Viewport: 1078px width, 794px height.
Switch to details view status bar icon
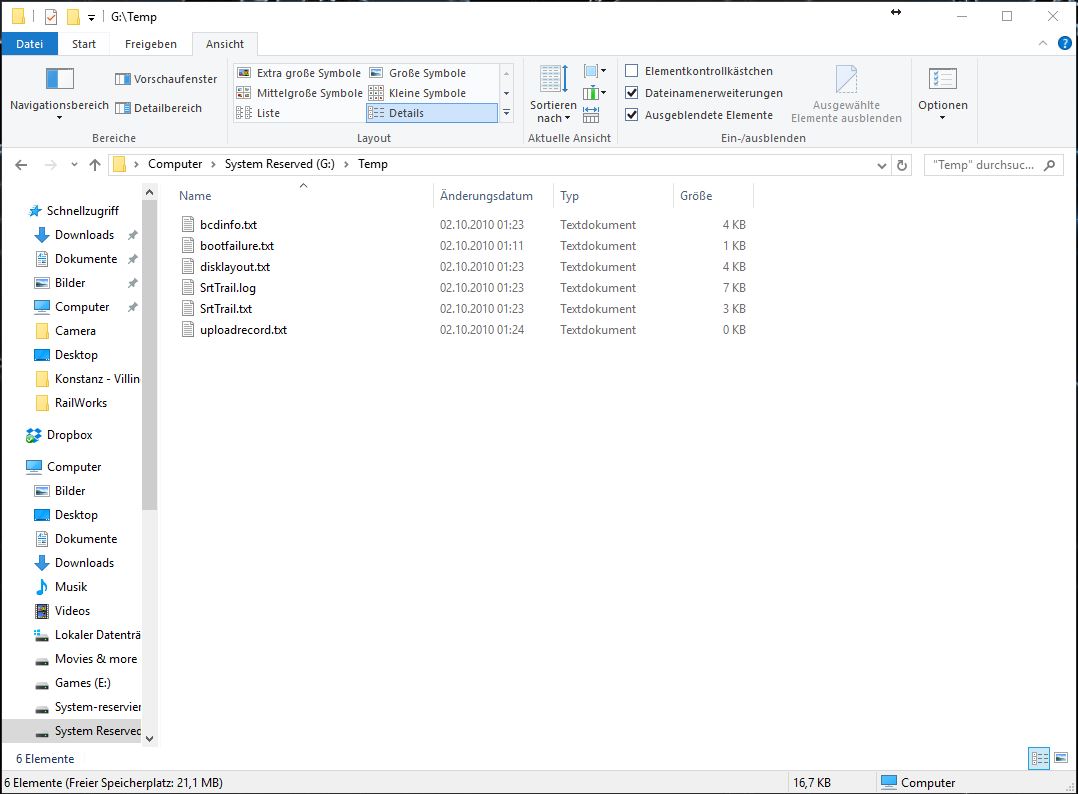tap(1039, 759)
